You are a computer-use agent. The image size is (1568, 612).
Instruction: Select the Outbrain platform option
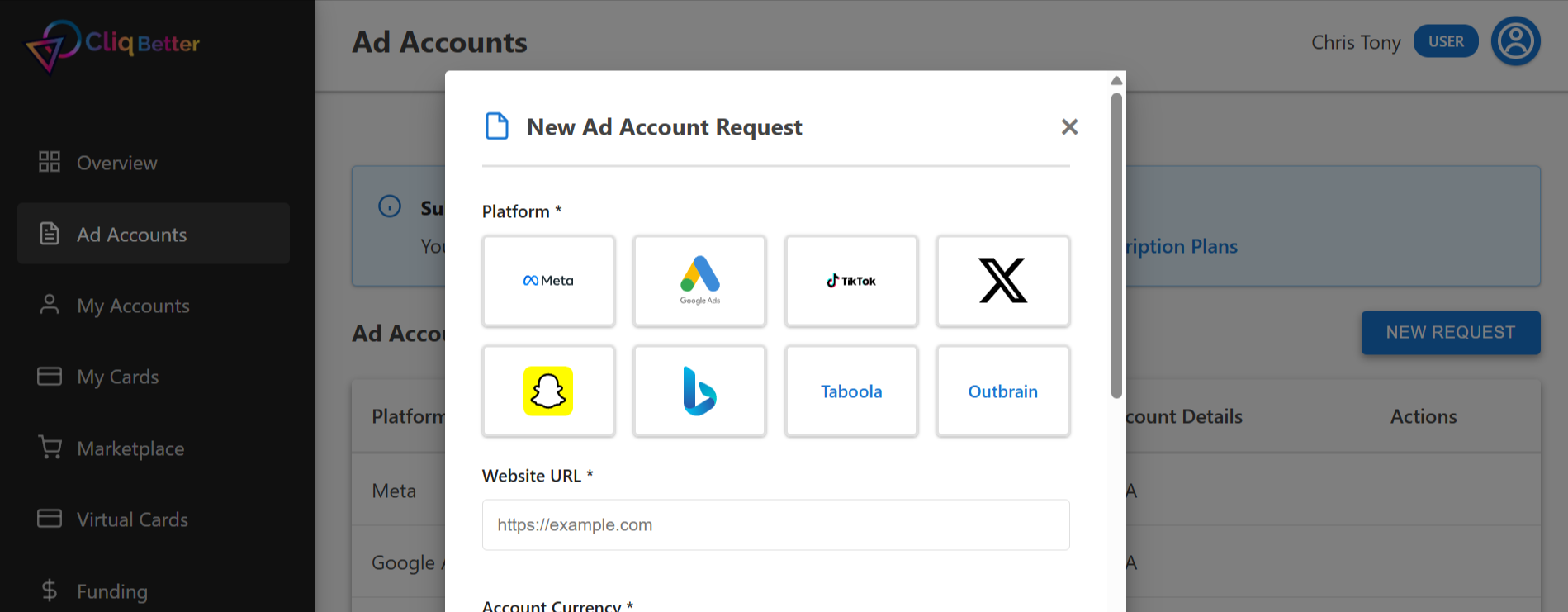1002,391
